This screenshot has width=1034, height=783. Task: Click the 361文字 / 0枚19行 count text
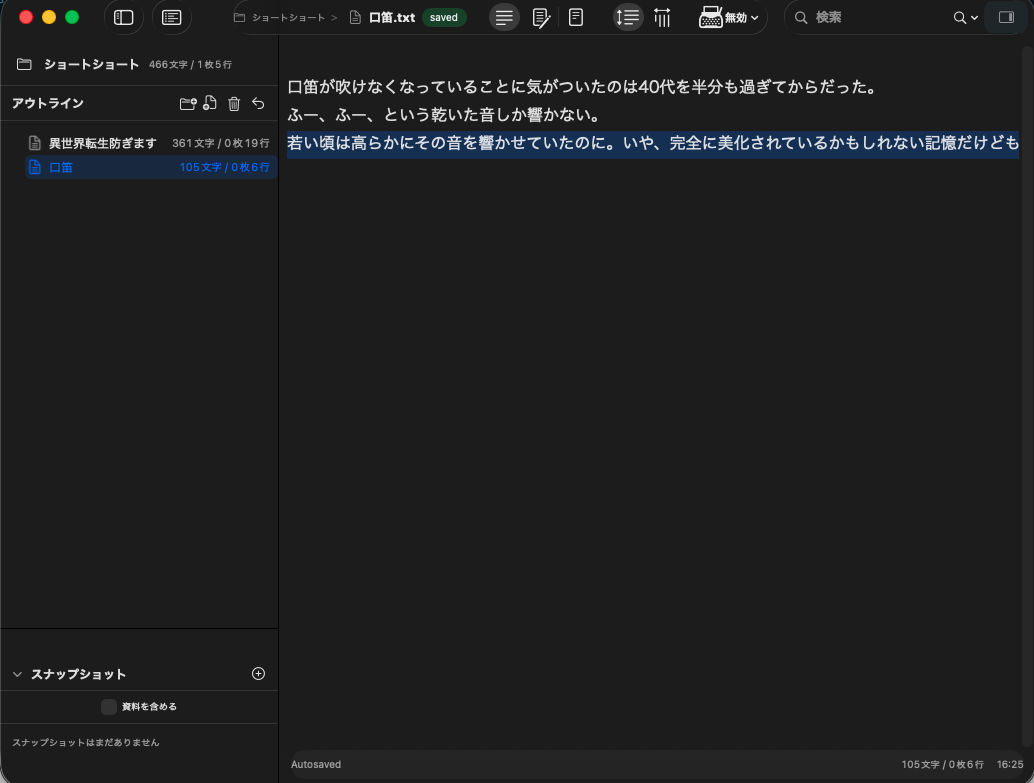[x=221, y=143]
